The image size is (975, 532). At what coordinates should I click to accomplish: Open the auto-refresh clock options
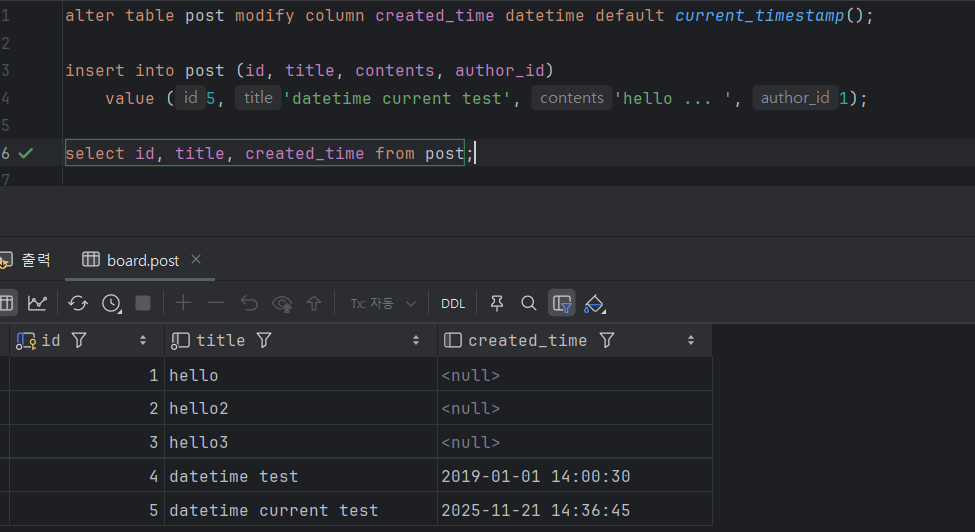tap(112, 303)
